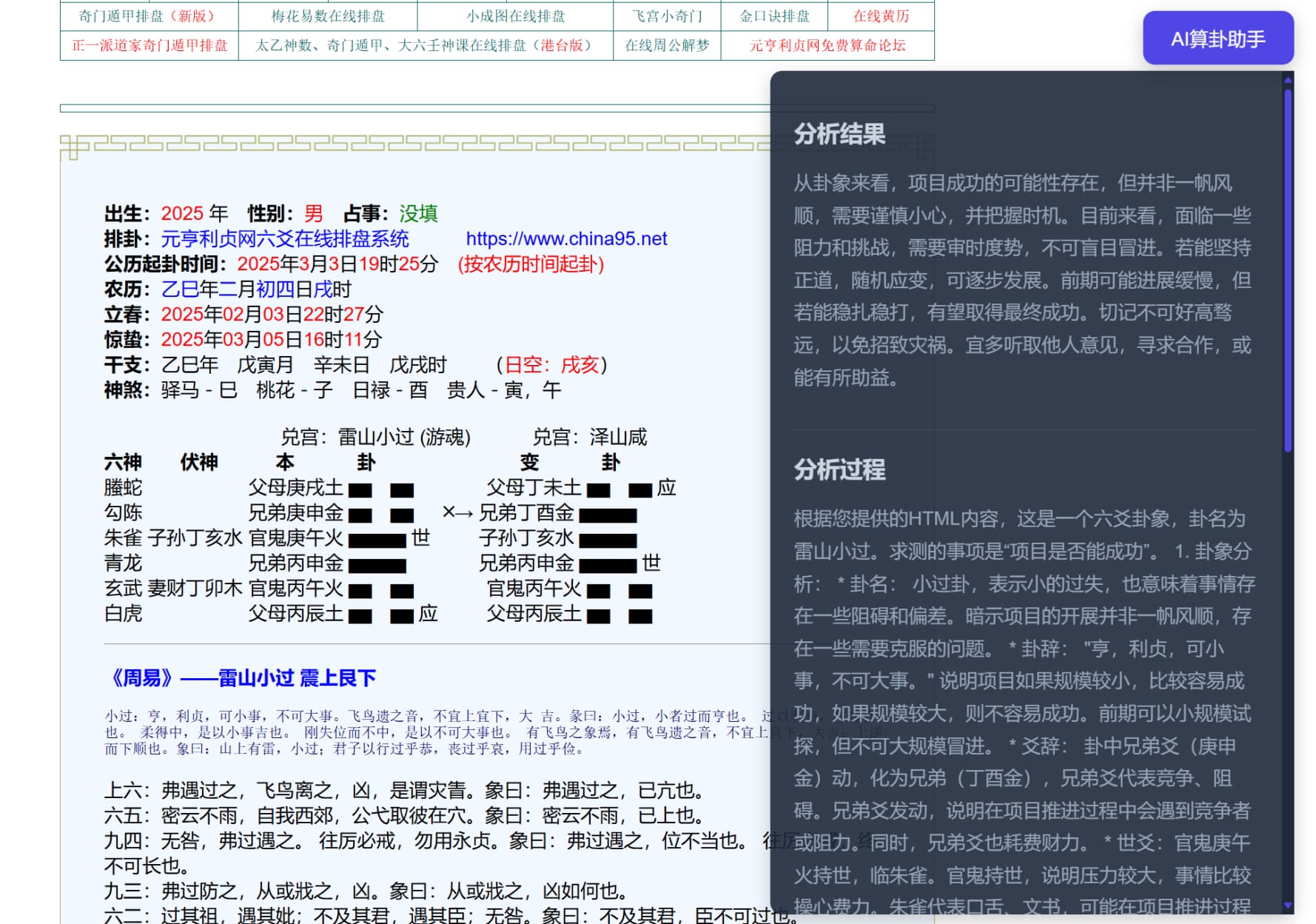Click the 勾陈 row label
The height and width of the screenshot is (924, 1316).
(123, 512)
